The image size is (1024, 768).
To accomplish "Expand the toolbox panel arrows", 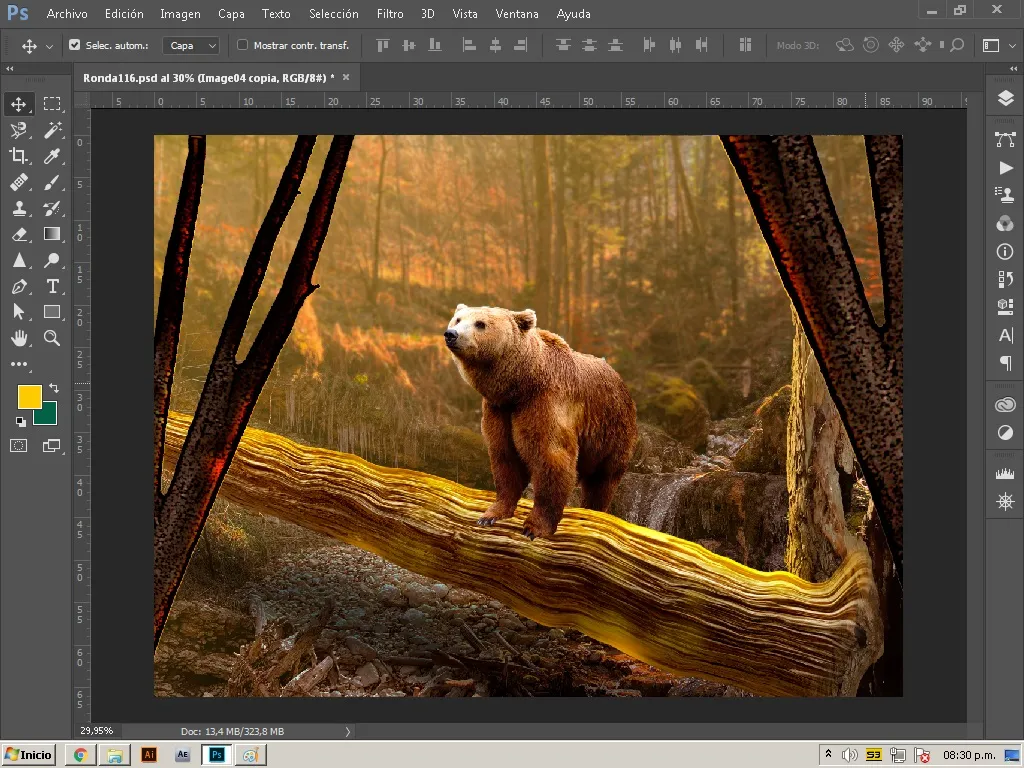I will pos(10,69).
